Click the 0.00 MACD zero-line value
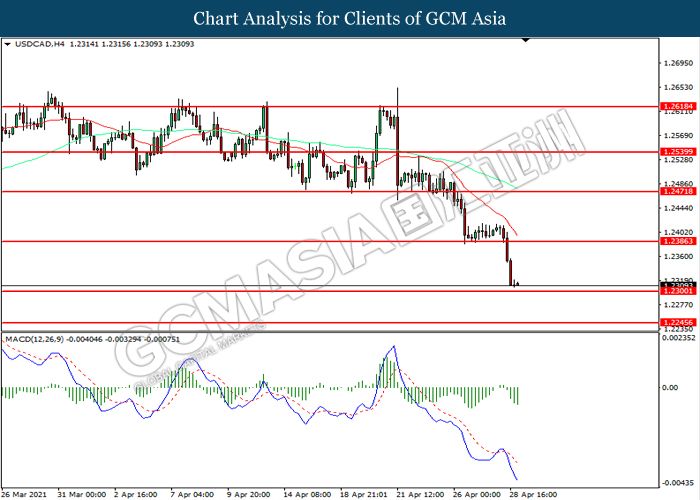 coord(670,388)
